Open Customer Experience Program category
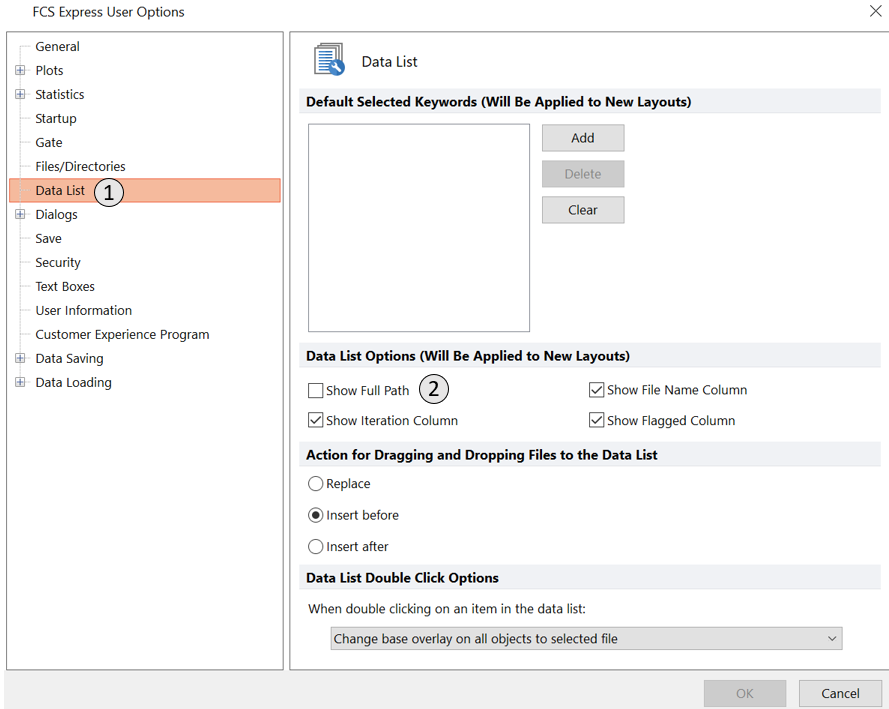Screen dimensions: 889x709 (x=122, y=334)
